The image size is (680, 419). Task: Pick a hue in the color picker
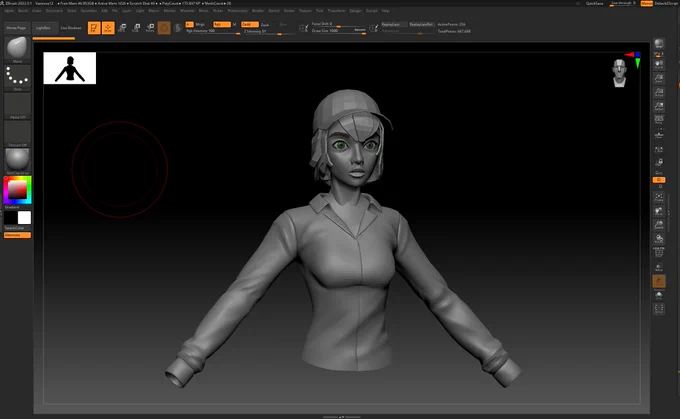(17, 190)
